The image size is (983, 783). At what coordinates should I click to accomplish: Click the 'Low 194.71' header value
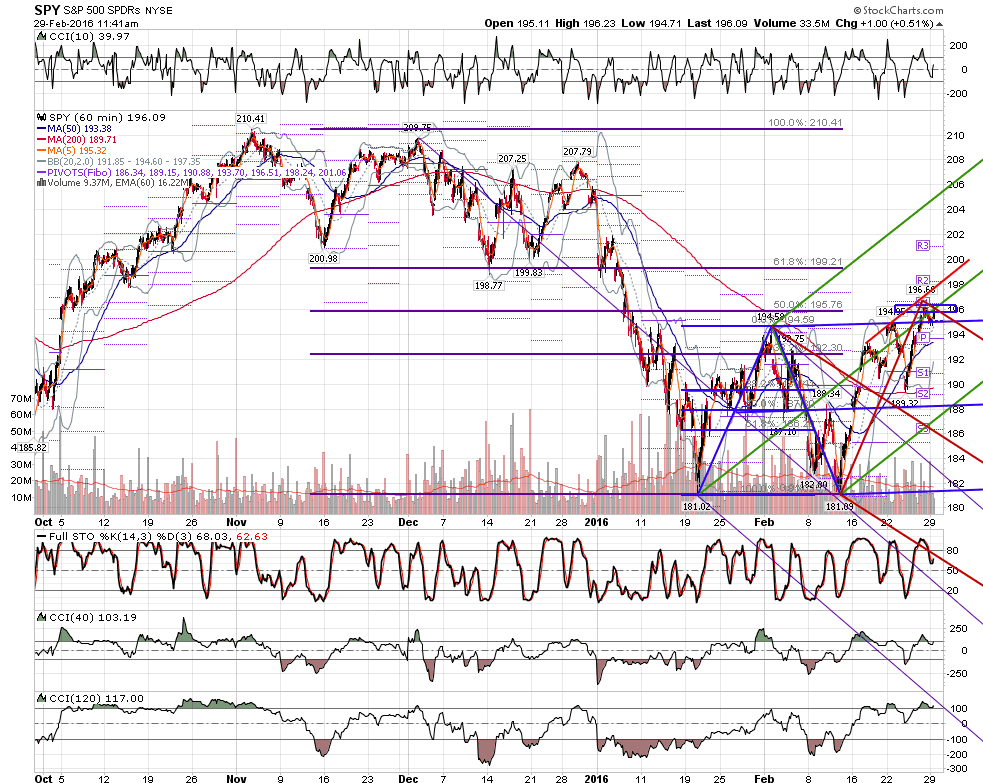tap(651, 23)
